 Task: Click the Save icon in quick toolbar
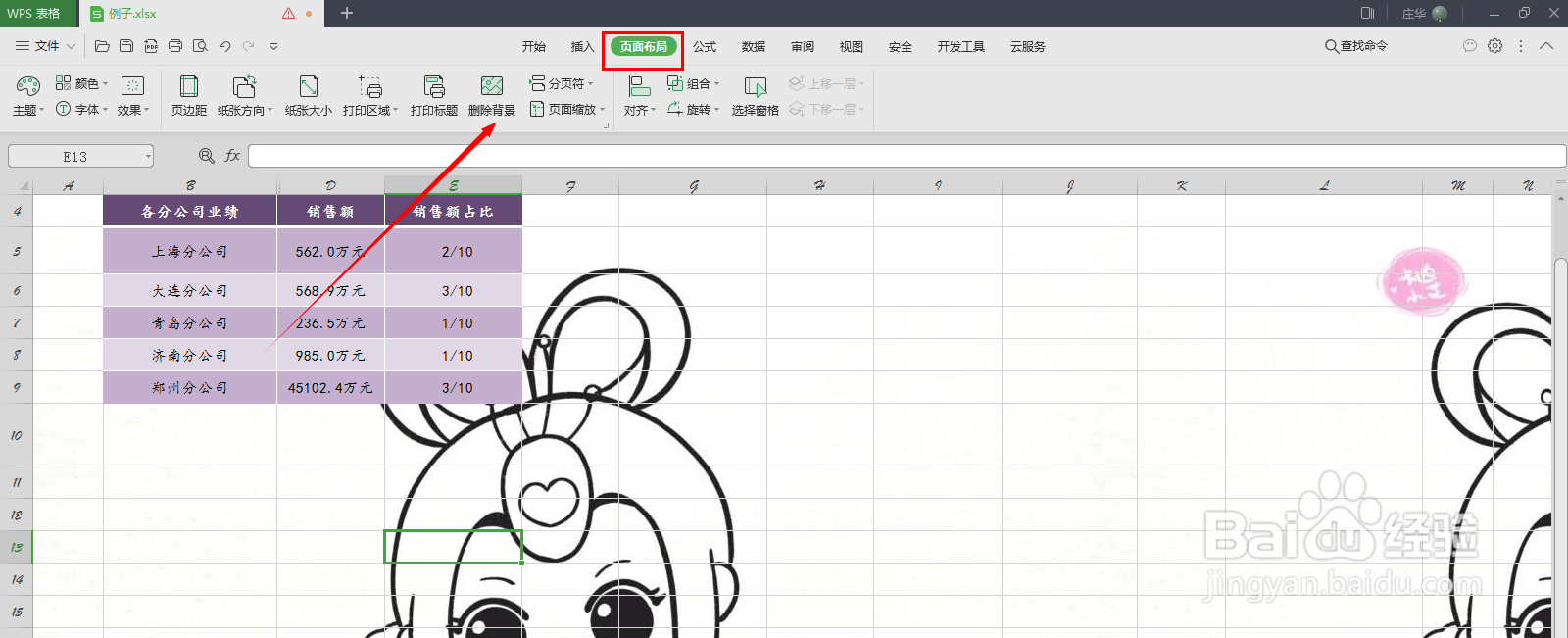tap(126, 46)
